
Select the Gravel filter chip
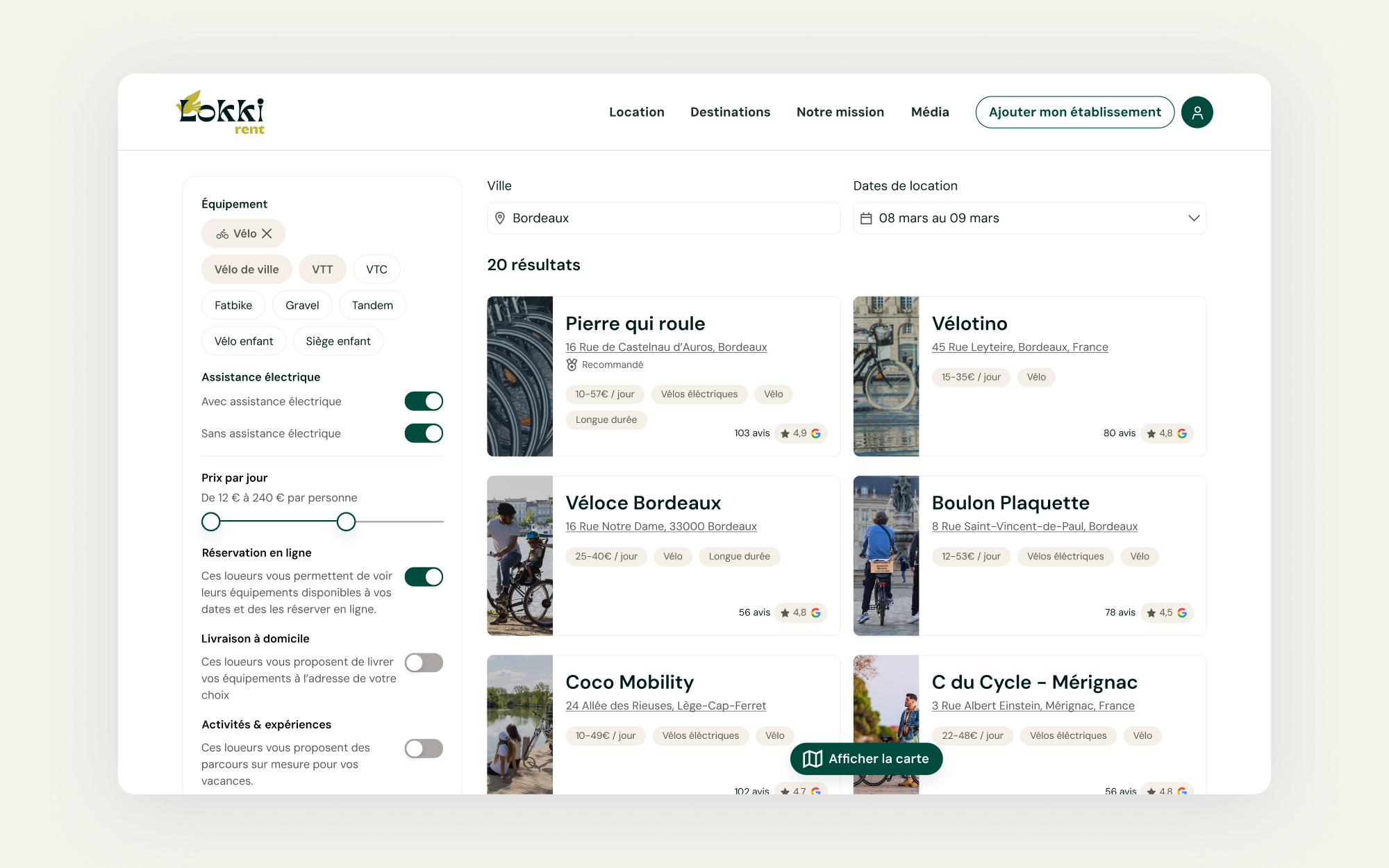coord(302,306)
